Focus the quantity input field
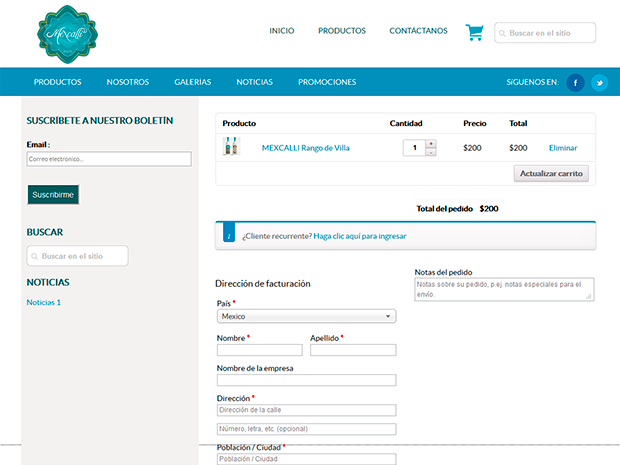Viewport: 620px width, 465px height. coord(414,147)
